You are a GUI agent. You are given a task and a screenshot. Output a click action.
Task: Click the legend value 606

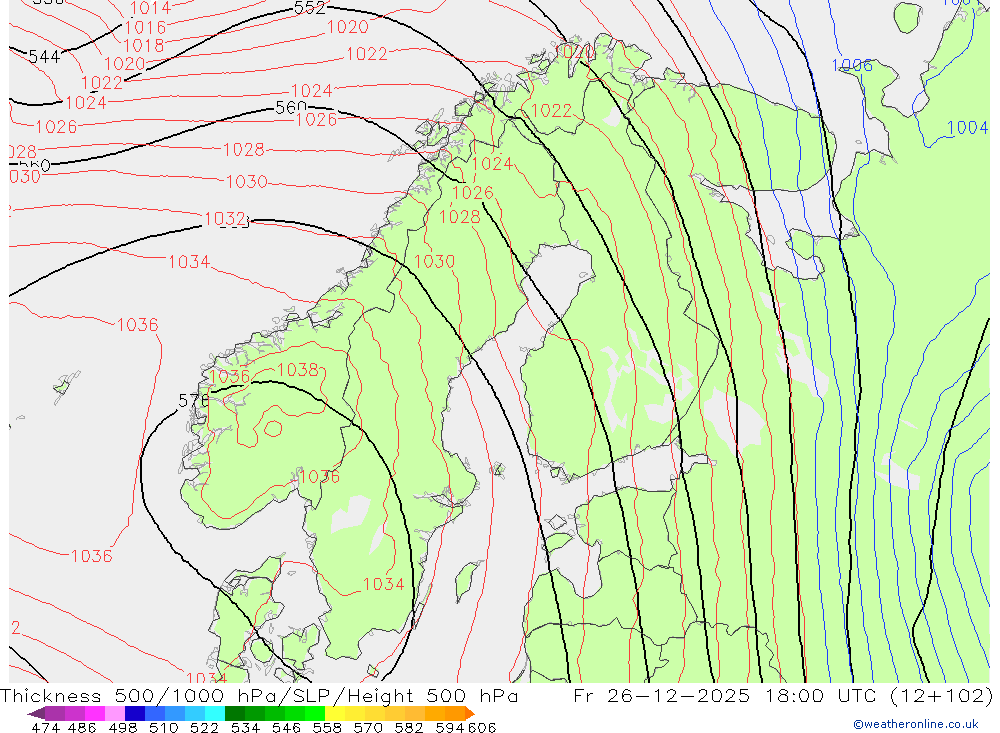pyautogui.click(x=481, y=727)
